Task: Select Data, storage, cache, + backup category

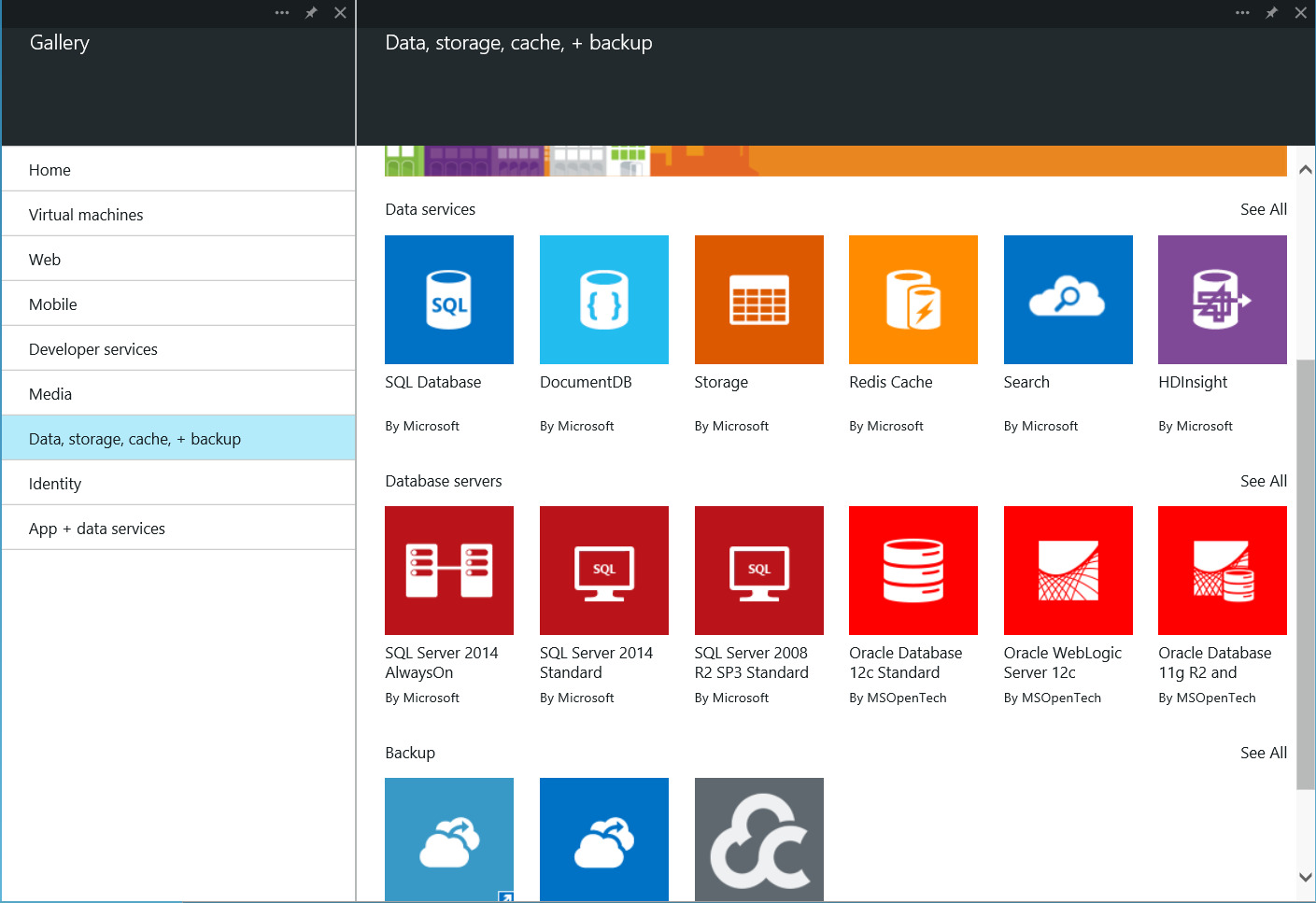Action: [178, 438]
